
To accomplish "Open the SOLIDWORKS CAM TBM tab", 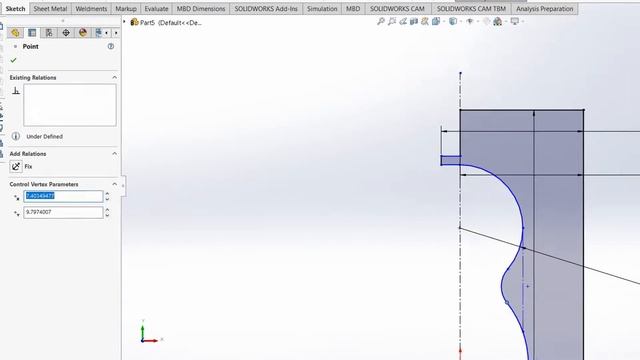I will [471, 9].
